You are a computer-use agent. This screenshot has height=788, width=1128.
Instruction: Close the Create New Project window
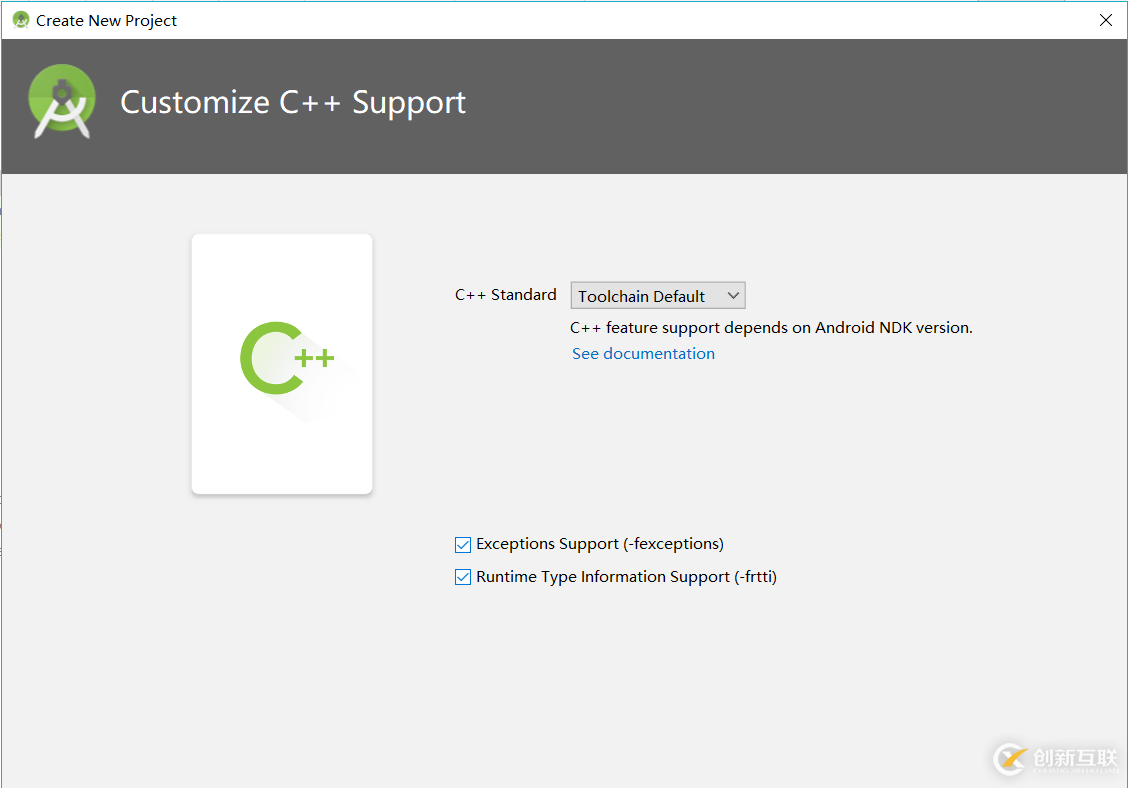pos(1106,20)
